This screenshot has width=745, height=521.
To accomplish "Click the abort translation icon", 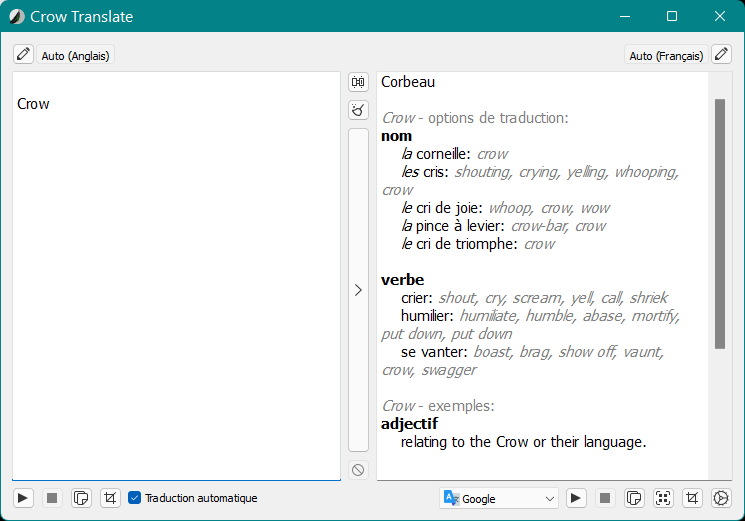I will (x=358, y=470).
